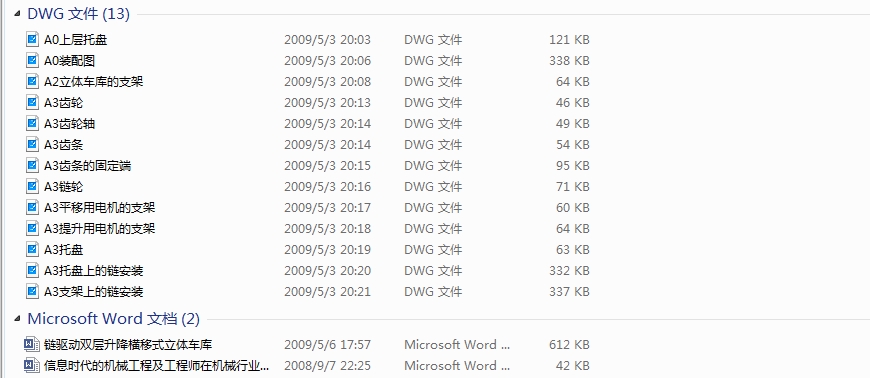The image size is (870, 378).
Task: Collapse the DWG 文件 (13) group arrow
Action: (x=18, y=14)
